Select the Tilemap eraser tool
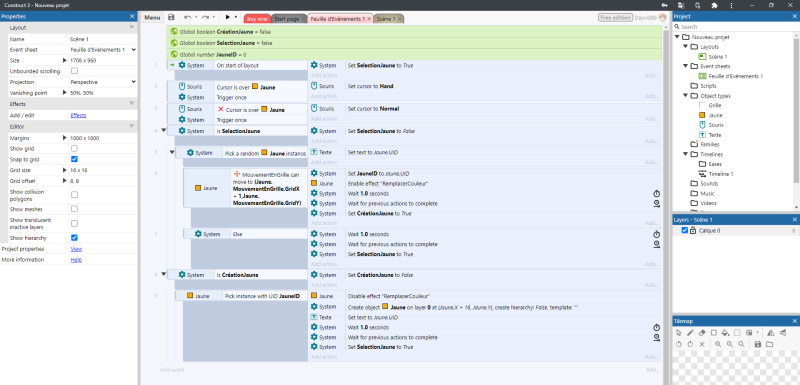Viewport: 800px width, 385px height. pyautogui.click(x=702, y=332)
